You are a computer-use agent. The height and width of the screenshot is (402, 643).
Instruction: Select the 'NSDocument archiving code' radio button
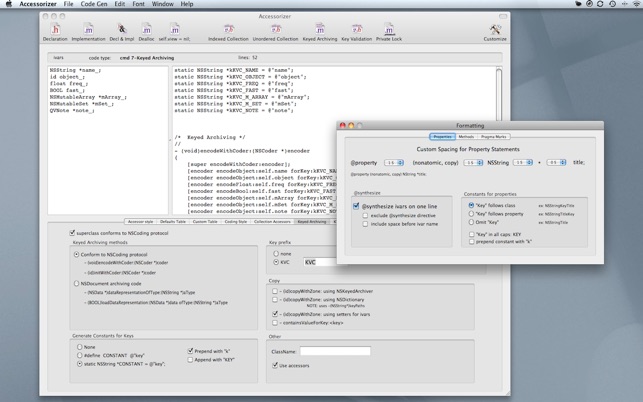click(x=77, y=283)
